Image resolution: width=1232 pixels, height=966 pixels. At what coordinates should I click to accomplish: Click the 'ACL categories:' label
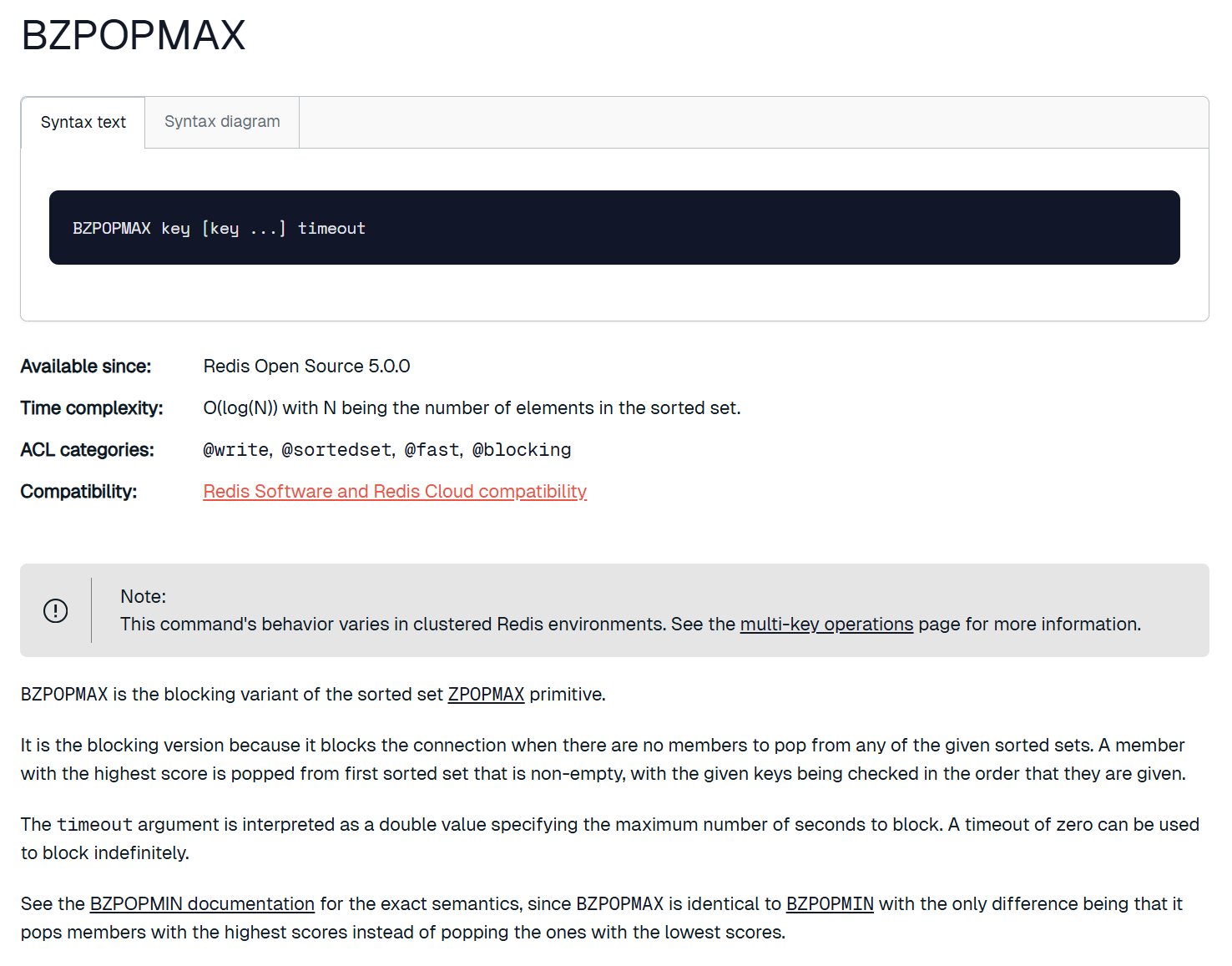point(88,450)
